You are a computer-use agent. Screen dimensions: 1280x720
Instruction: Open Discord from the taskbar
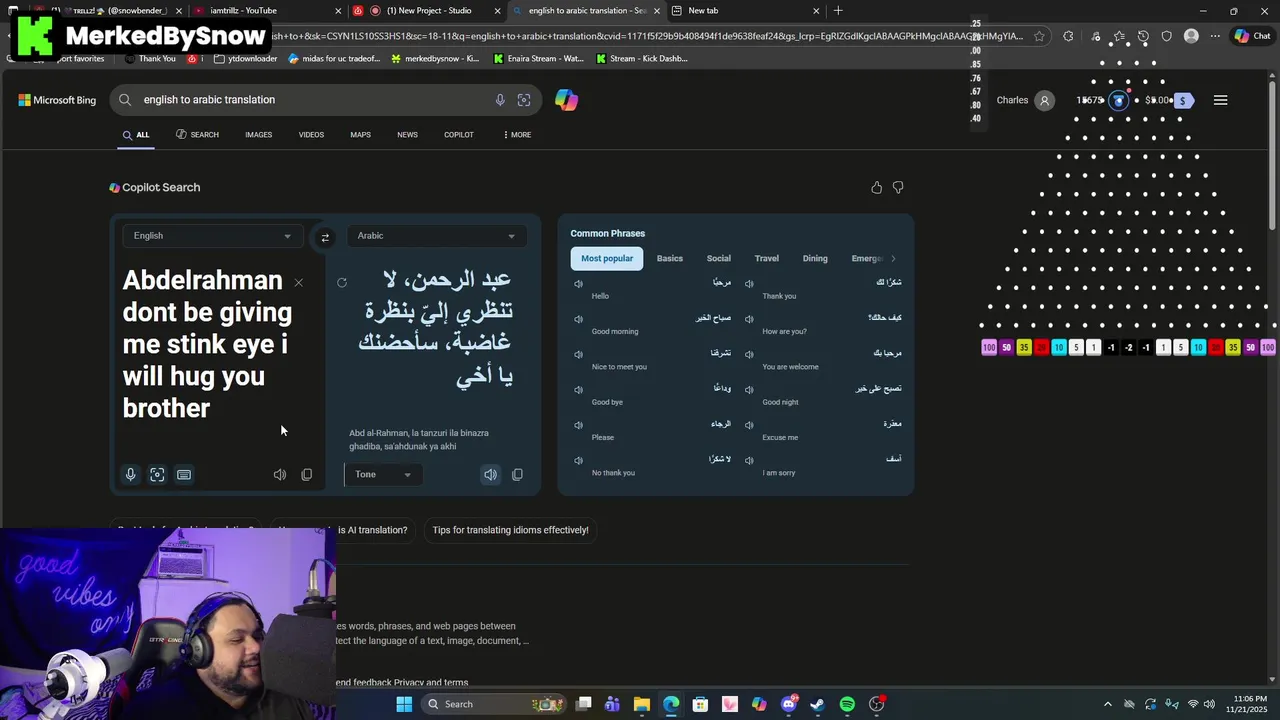point(788,704)
